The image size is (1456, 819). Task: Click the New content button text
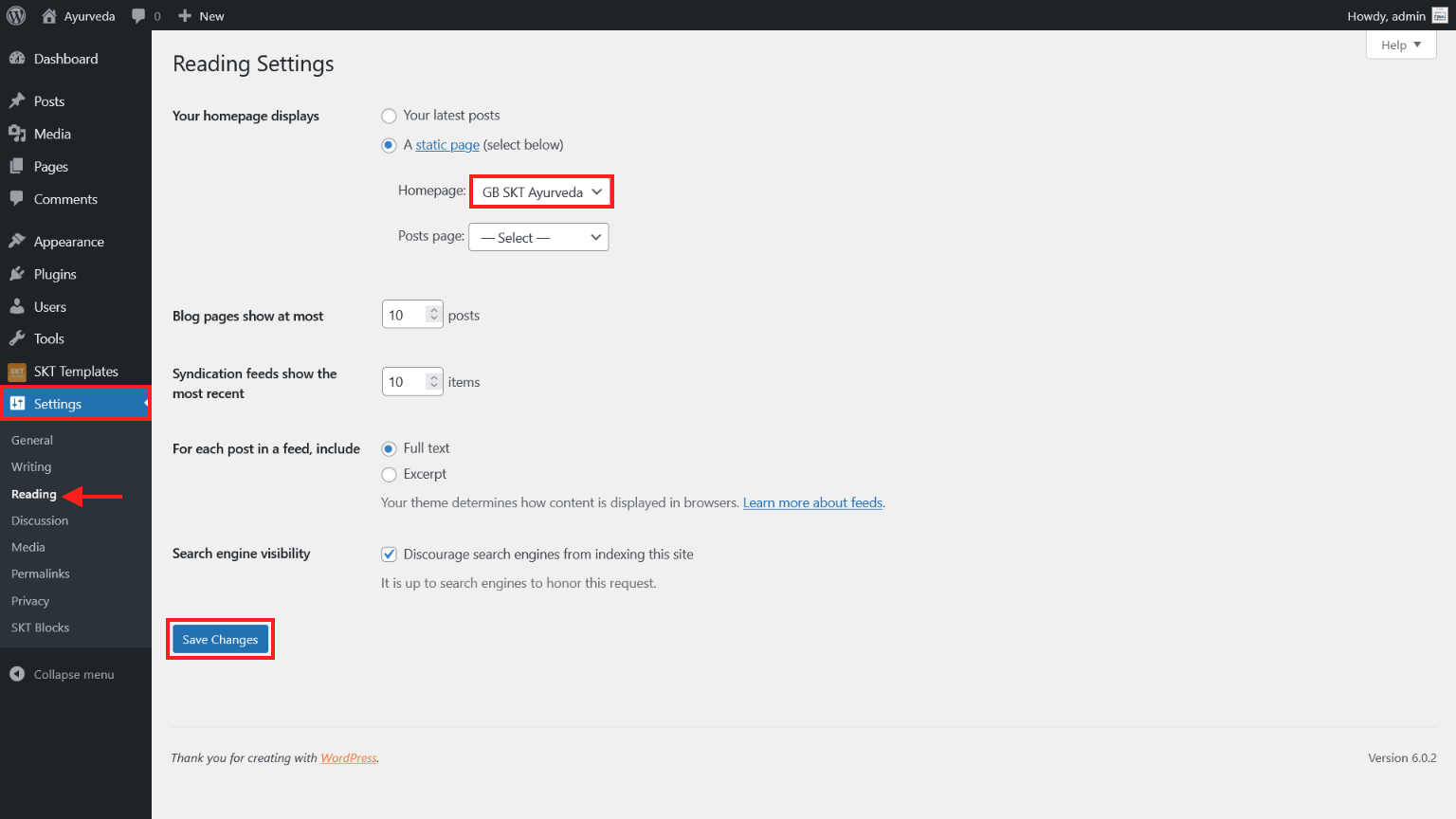[x=211, y=16]
